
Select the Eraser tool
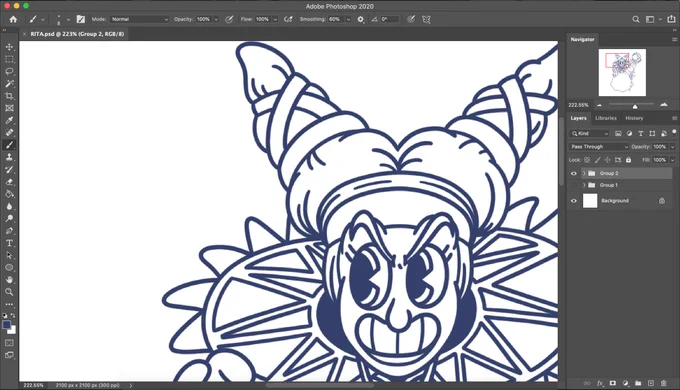[x=9, y=182]
